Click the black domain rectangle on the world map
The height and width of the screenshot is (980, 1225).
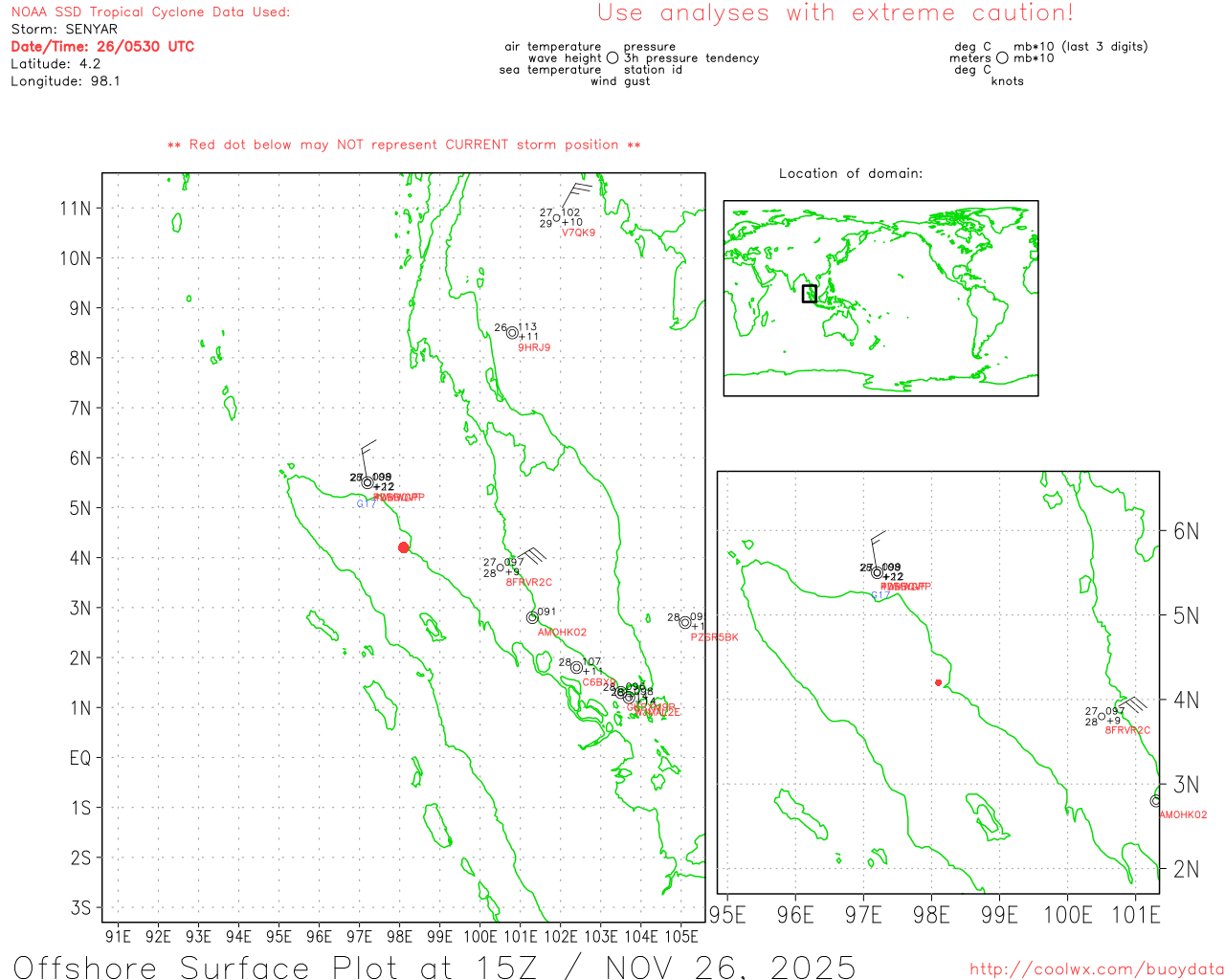810,294
